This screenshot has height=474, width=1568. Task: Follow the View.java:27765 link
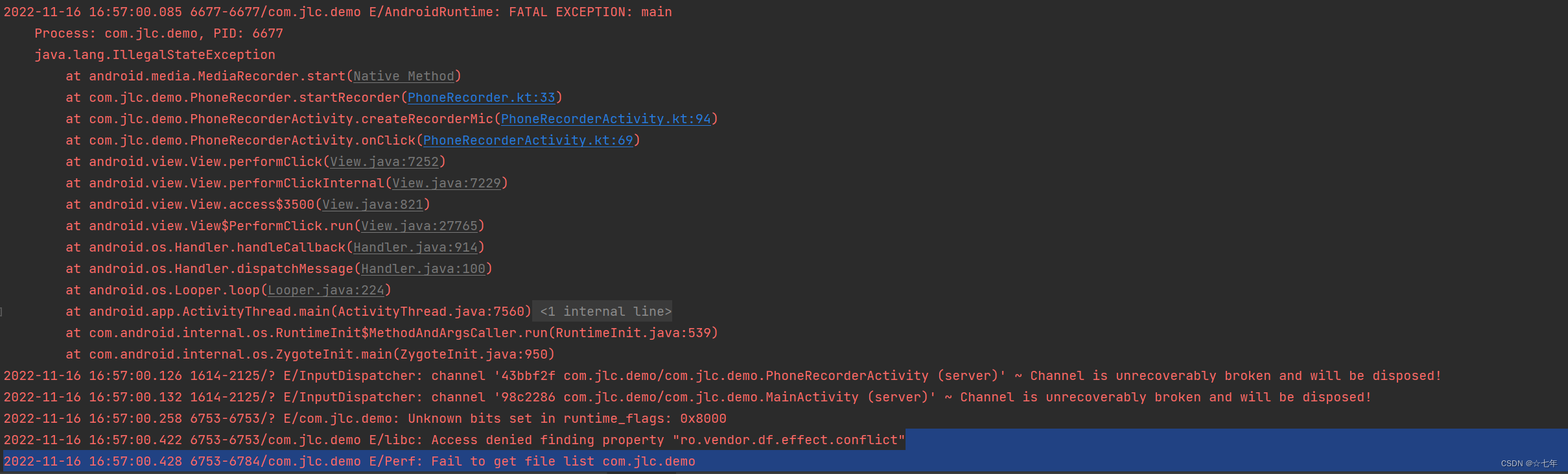419,226
